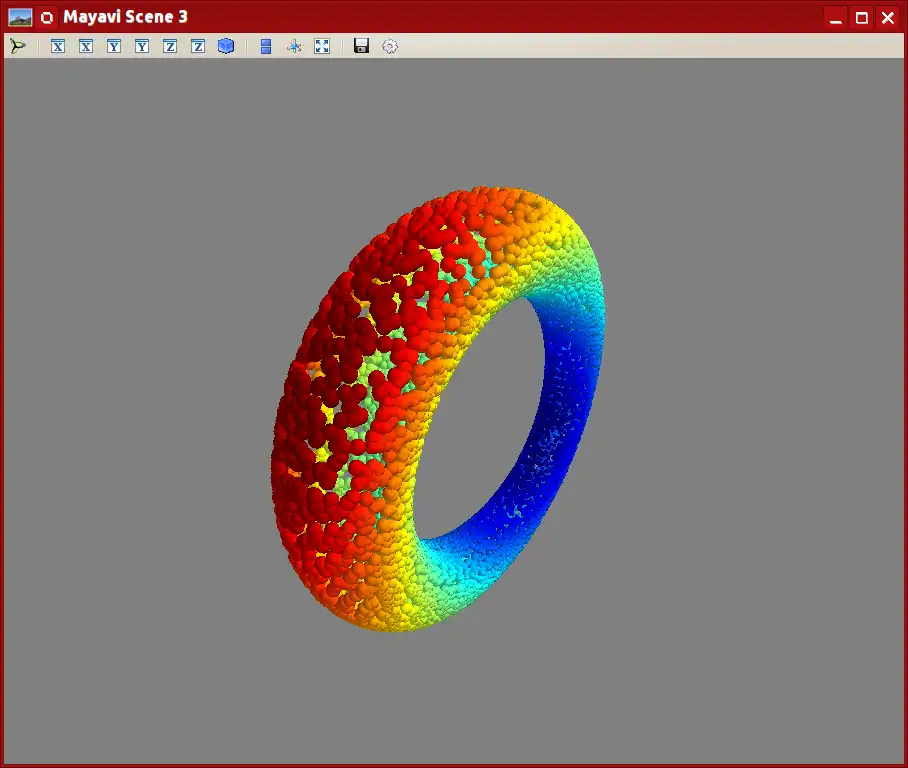
Task: Open the window menu icon in title bar
Action: 47,17
